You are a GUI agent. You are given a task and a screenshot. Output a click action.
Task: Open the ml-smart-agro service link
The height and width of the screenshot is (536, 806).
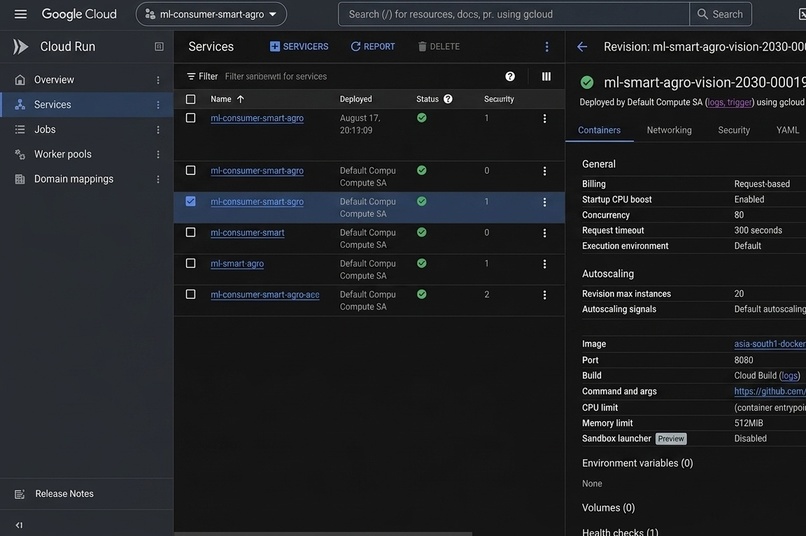click(x=237, y=264)
